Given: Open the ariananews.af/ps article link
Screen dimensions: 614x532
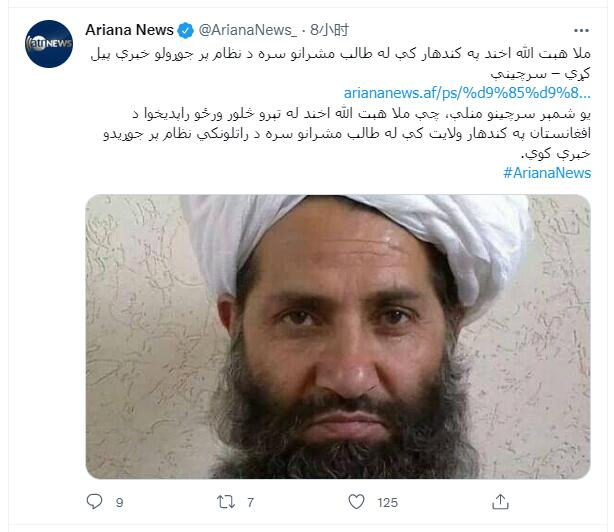Looking at the screenshot, I should coord(467,93).
